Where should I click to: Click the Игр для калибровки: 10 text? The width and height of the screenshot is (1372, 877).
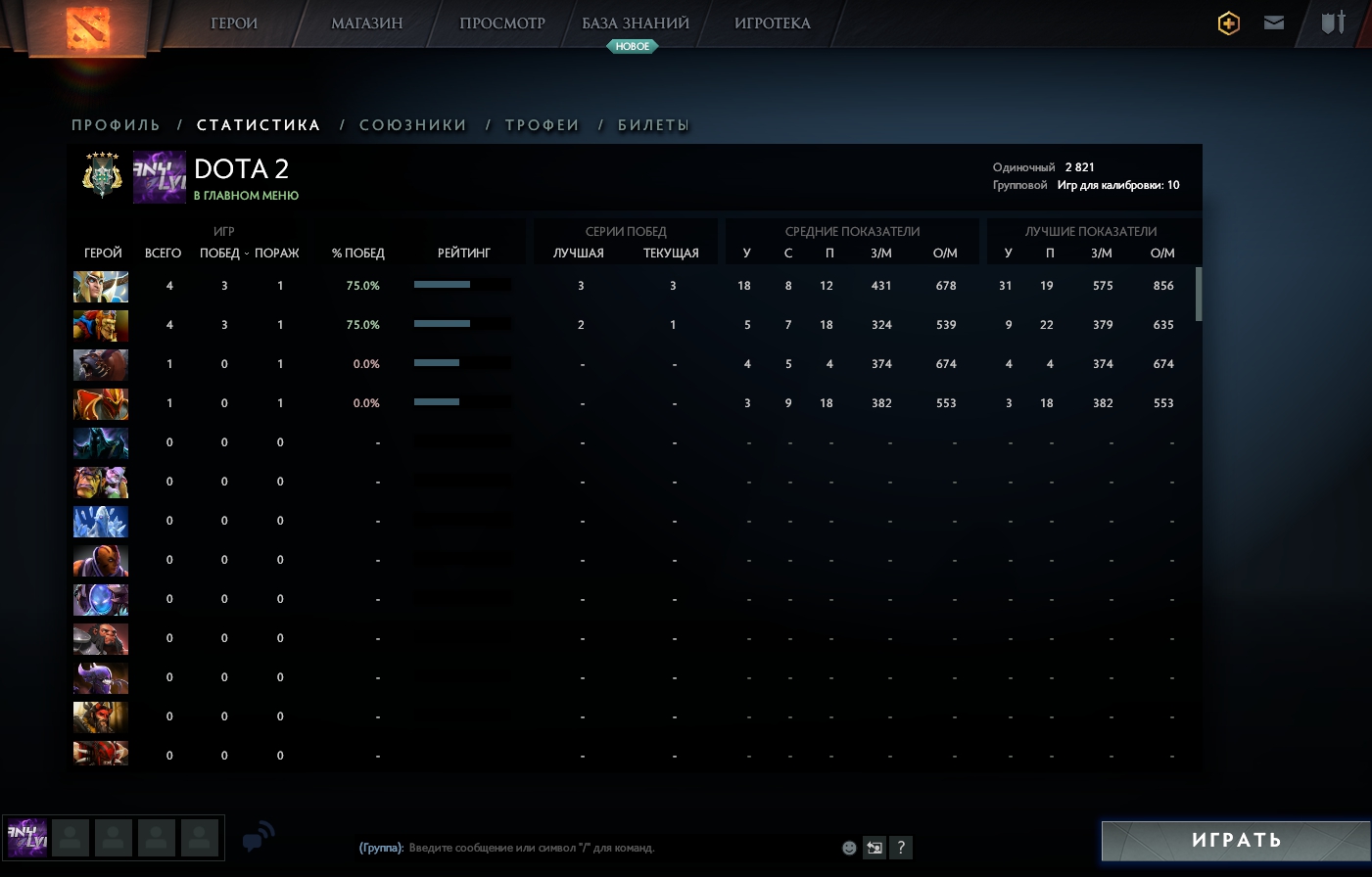pos(1118,185)
